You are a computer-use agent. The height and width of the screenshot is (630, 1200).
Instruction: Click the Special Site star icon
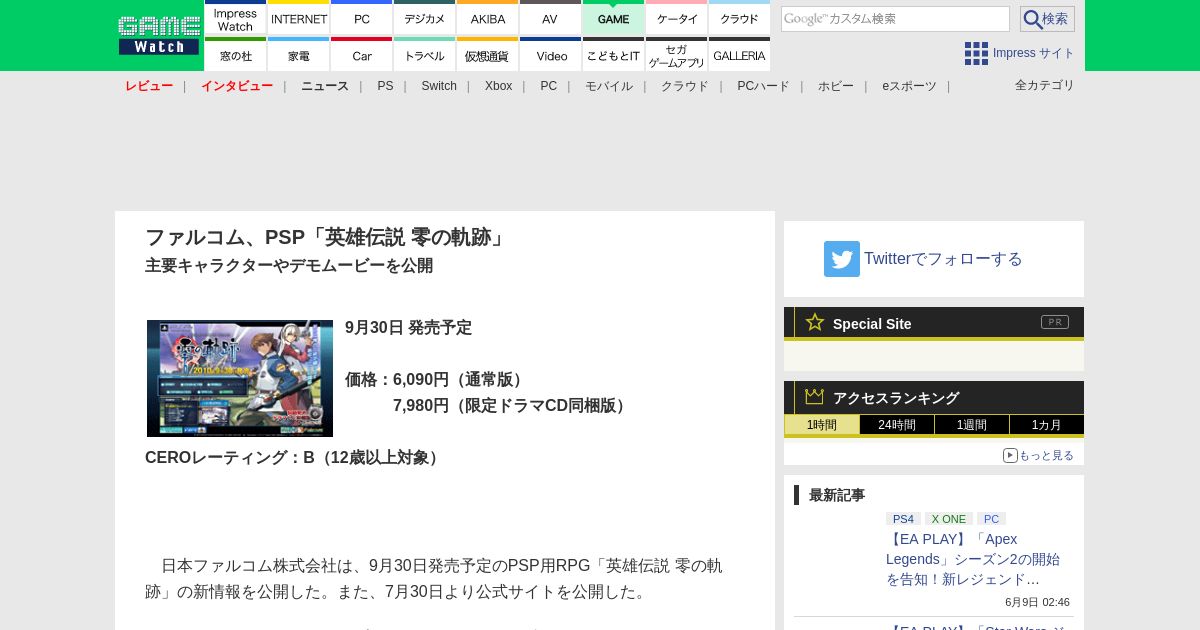(x=815, y=322)
